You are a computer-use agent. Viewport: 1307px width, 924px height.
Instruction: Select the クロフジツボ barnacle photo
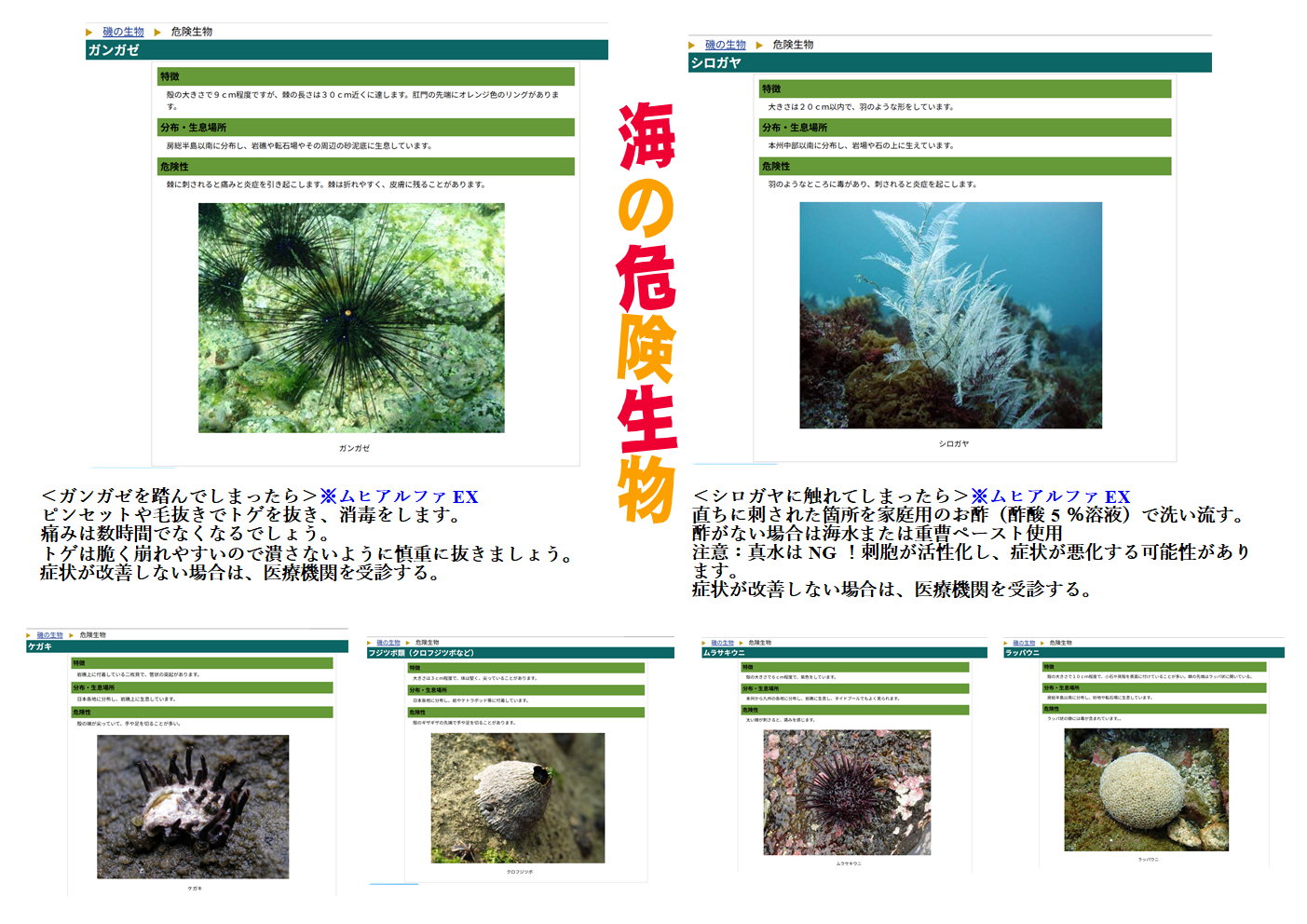tap(517, 797)
